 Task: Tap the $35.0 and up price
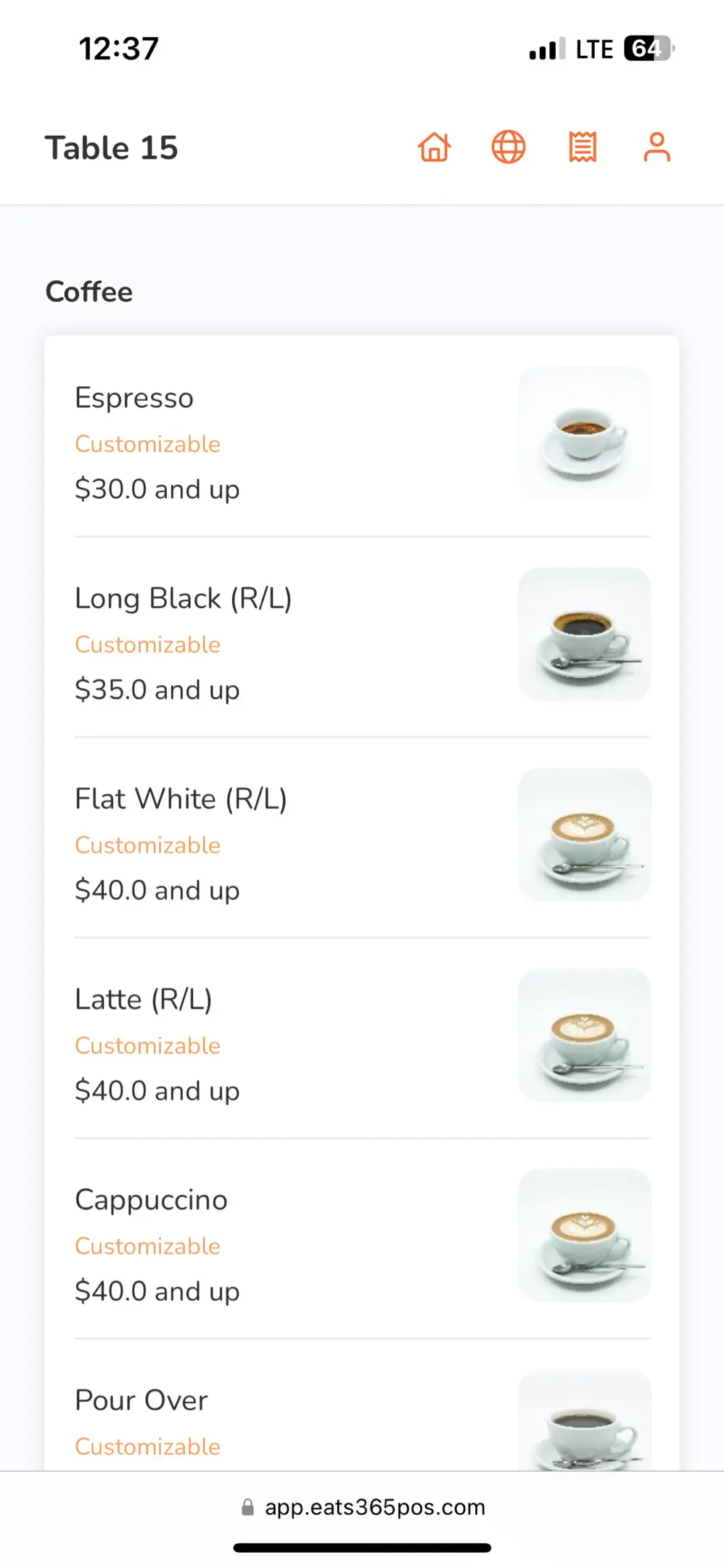coord(157,690)
